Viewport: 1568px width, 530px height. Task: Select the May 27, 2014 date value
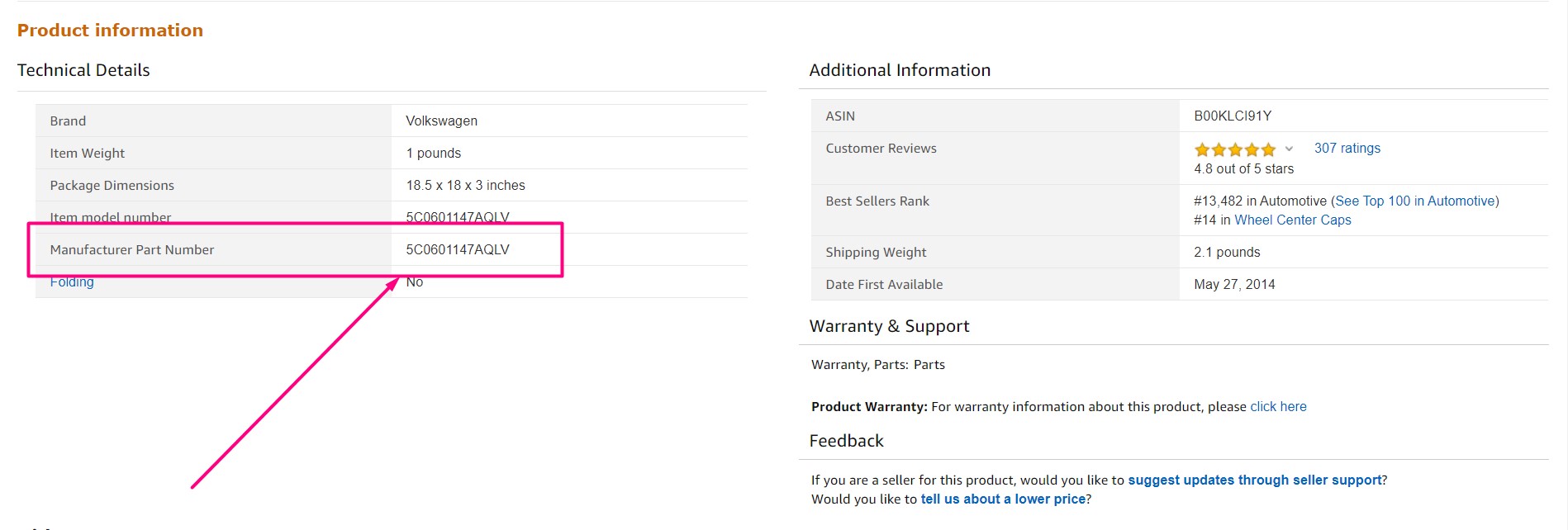pos(1234,285)
